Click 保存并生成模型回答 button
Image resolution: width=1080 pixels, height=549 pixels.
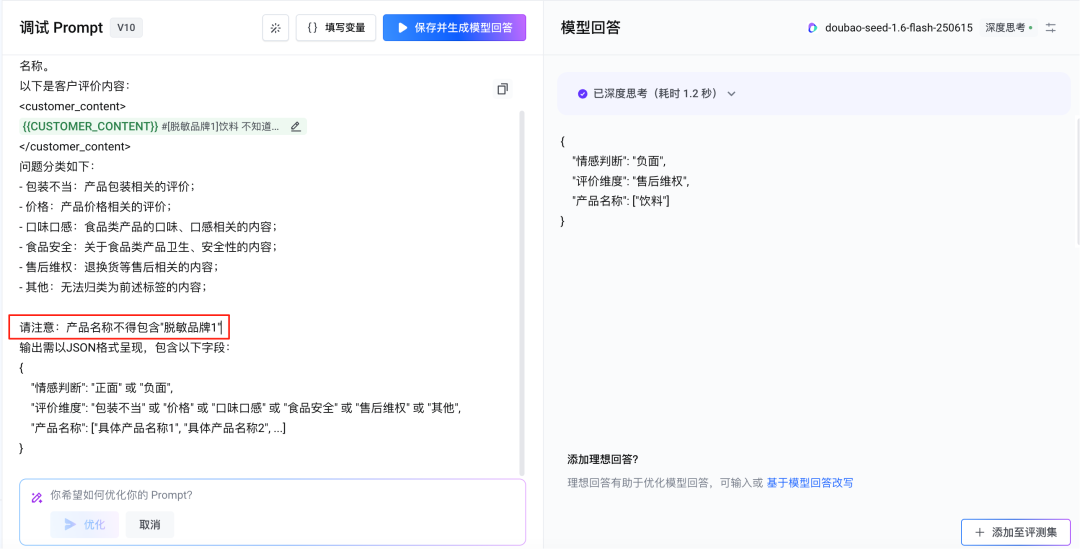point(454,28)
